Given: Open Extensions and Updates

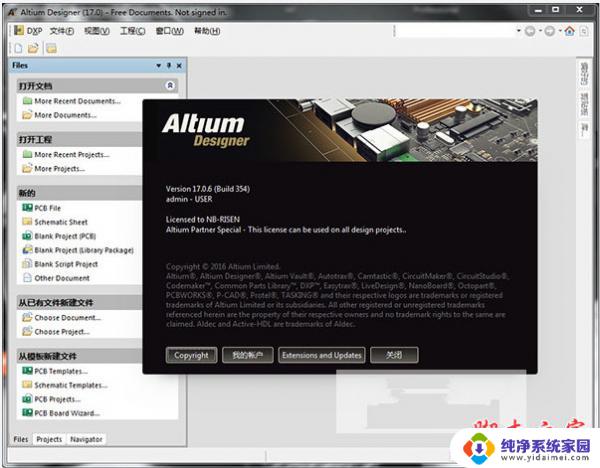Looking at the screenshot, I should pyautogui.click(x=322, y=355).
